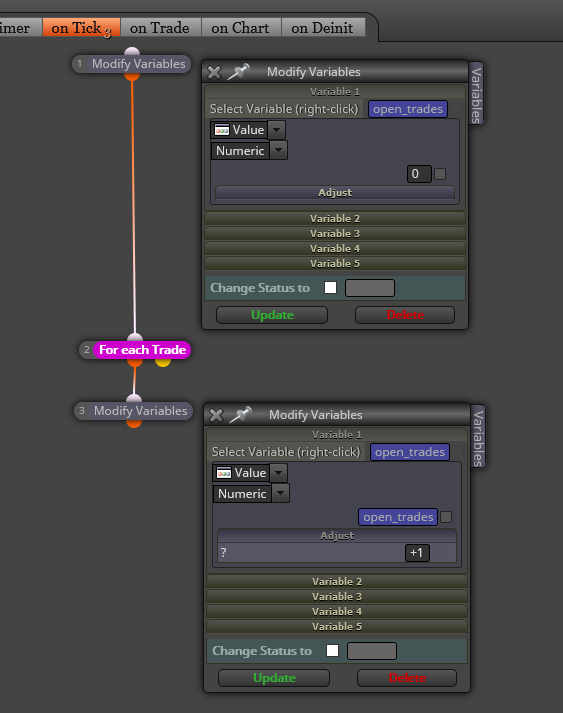Select block 3 Modify Variables node

coord(133,411)
